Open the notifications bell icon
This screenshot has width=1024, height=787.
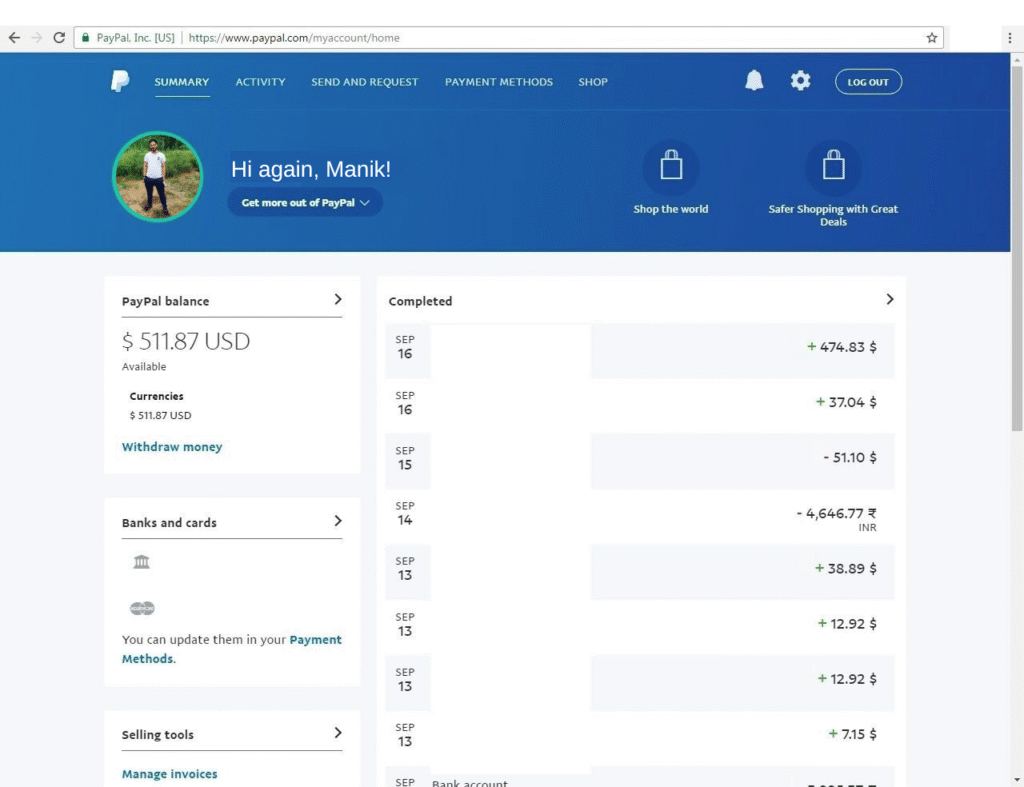(754, 82)
